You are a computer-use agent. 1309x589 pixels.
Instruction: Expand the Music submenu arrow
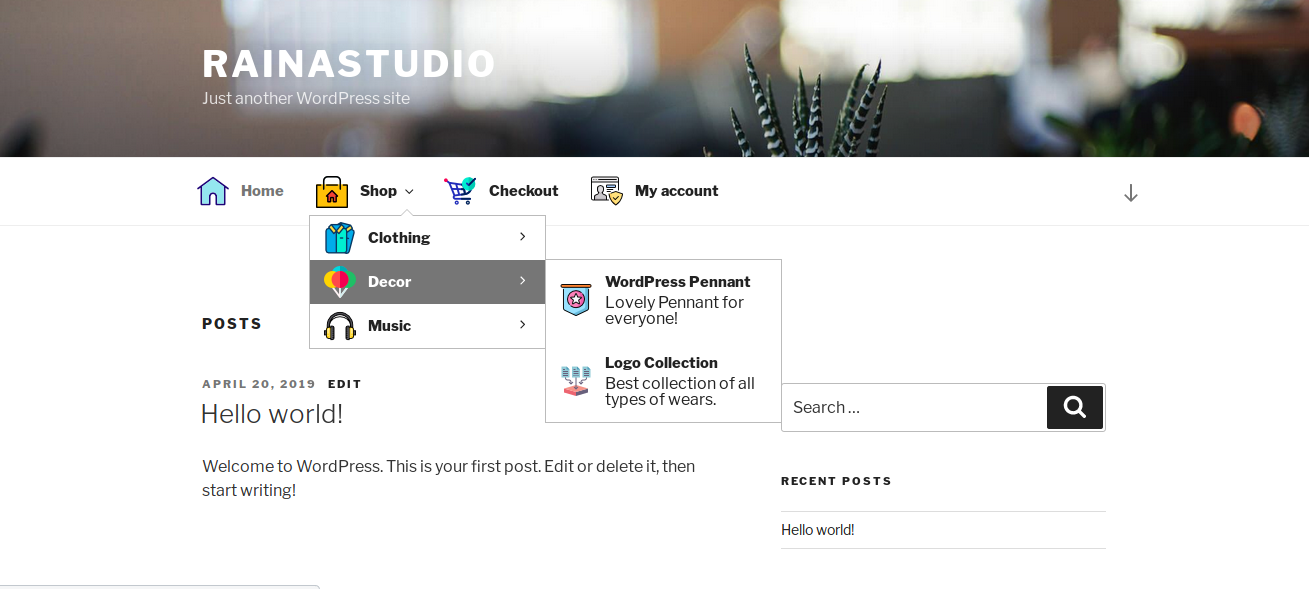coord(522,325)
